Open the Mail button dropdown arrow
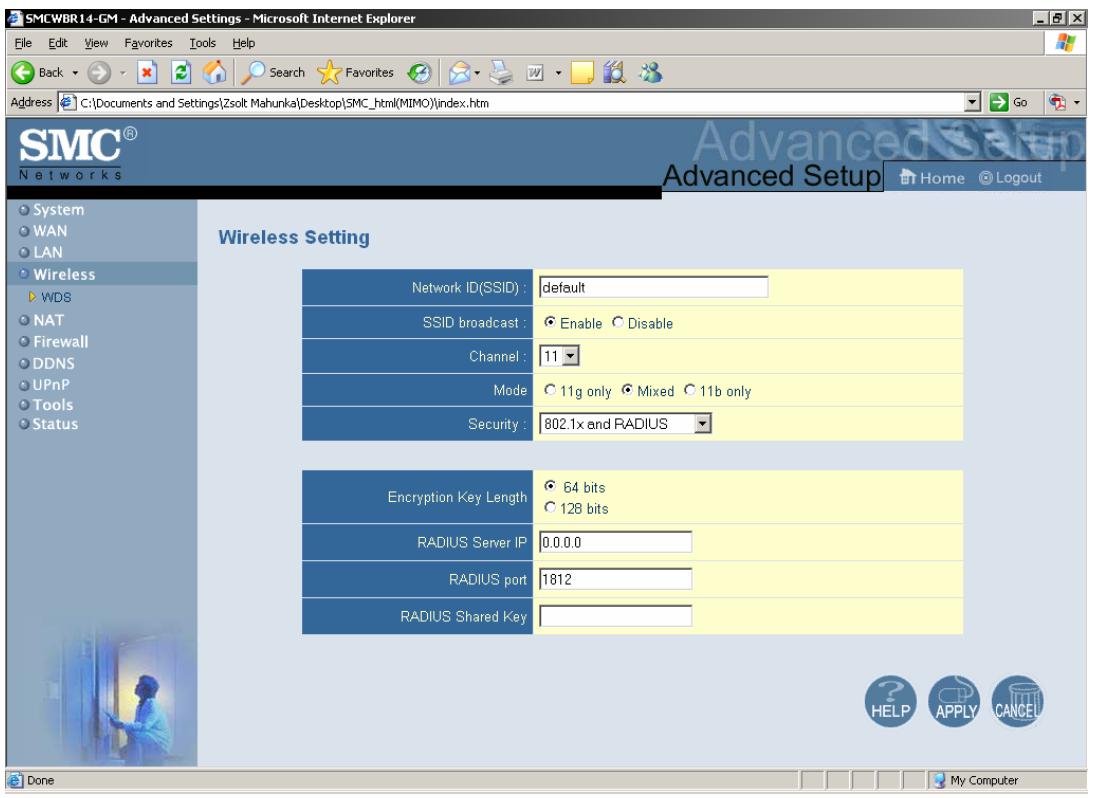The height and width of the screenshot is (798, 1093). [477, 72]
